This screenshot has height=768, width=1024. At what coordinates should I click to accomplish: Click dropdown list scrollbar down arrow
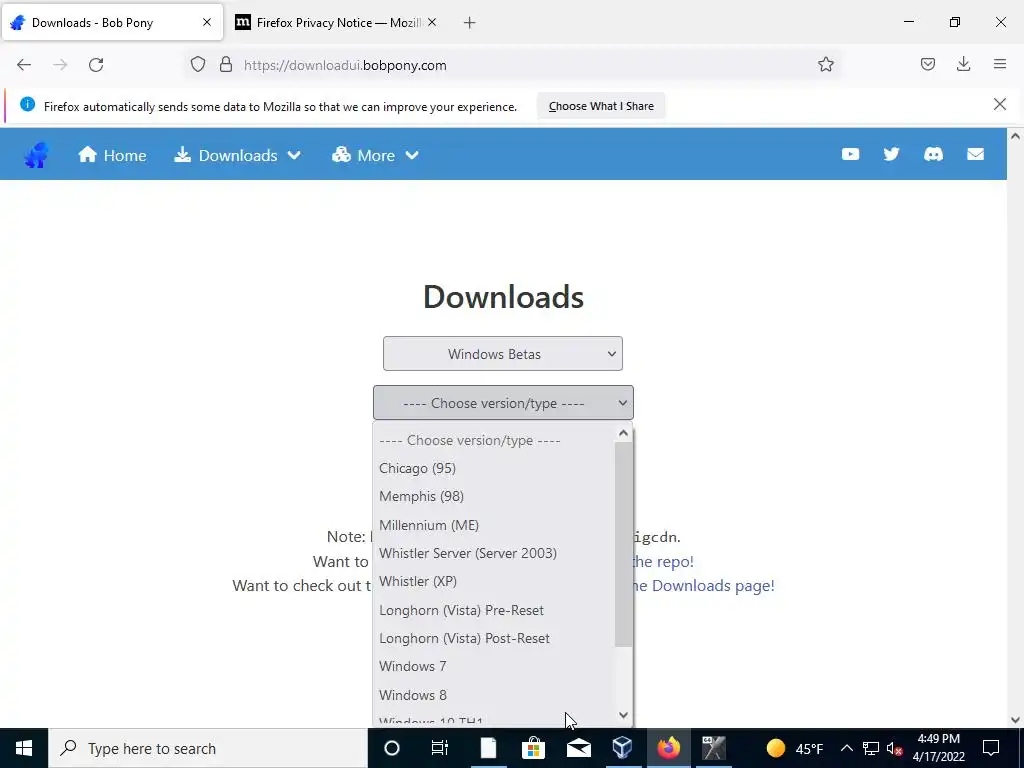coord(623,716)
